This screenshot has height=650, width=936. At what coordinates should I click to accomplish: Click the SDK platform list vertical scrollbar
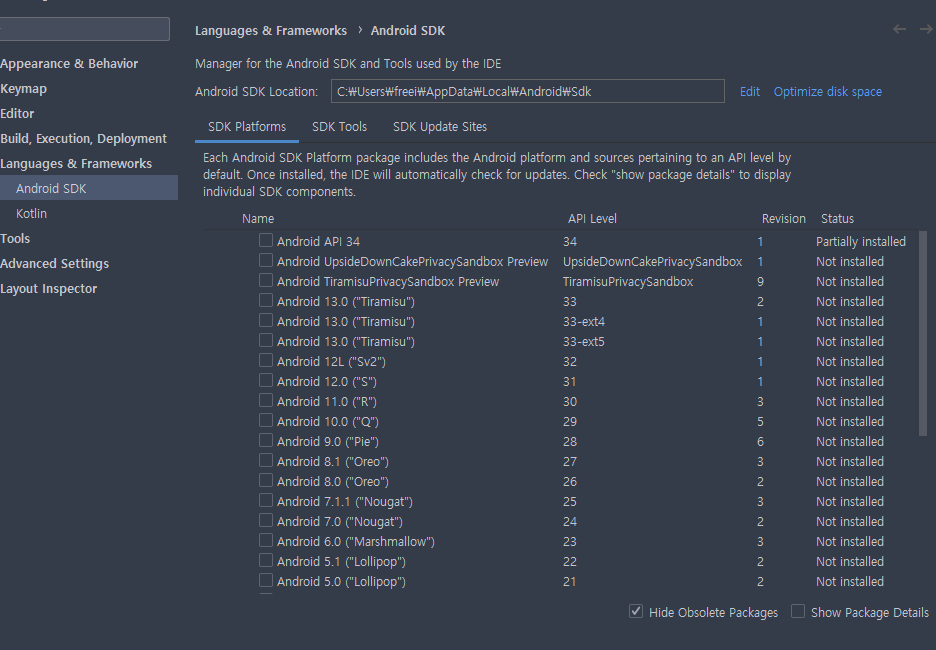[x=923, y=333]
